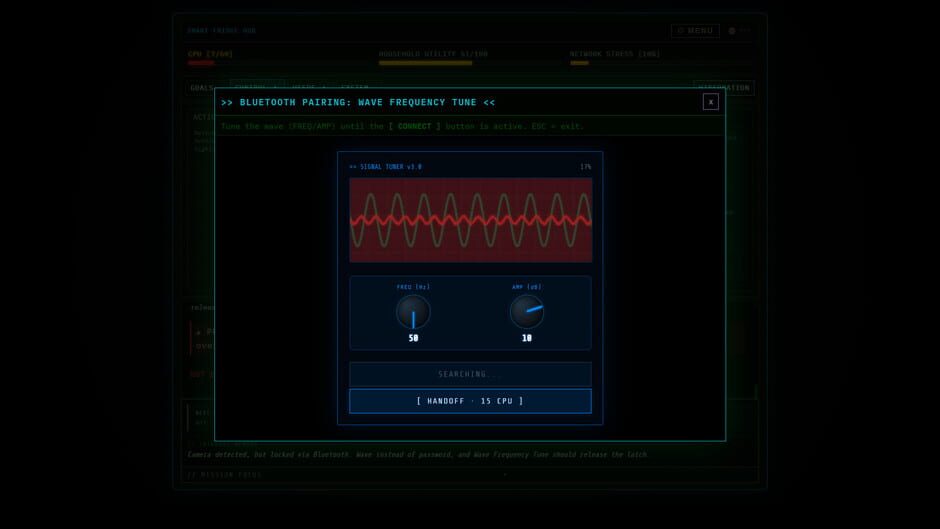This screenshot has height=529, width=940.
Task: Open MENU in the background window
Action: 695,31
